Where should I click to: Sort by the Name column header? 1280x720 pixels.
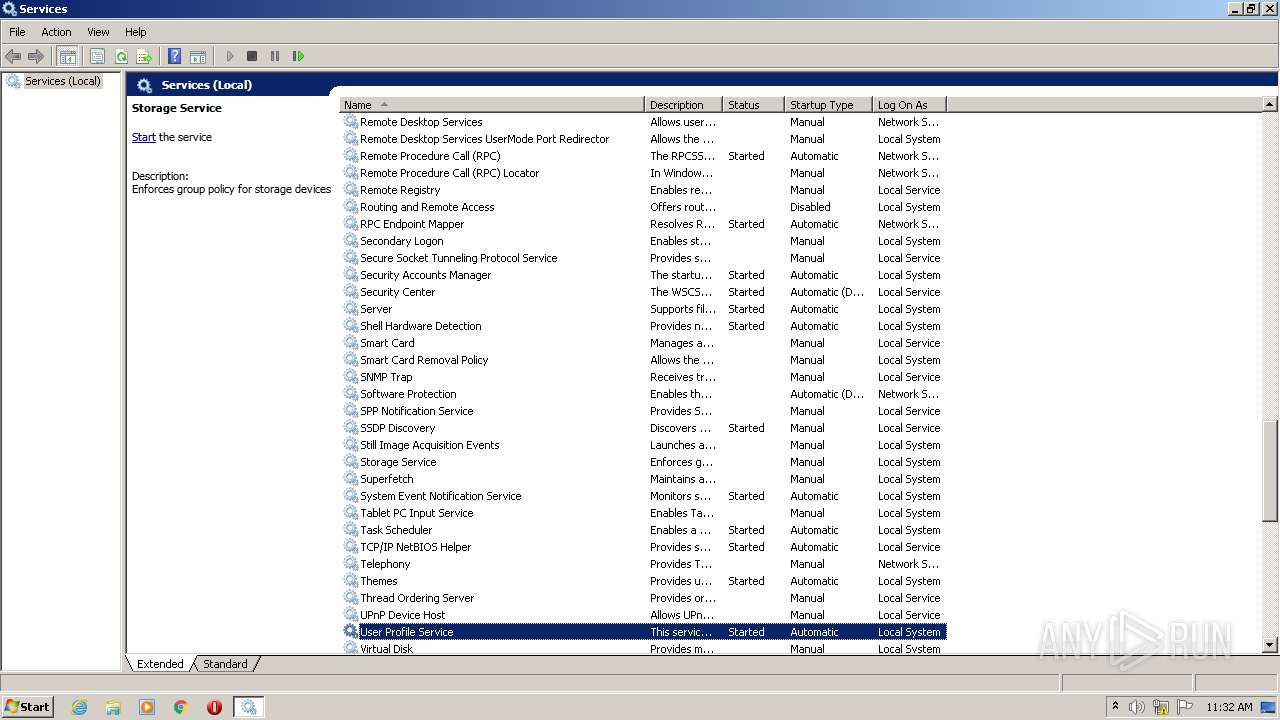click(x=492, y=104)
